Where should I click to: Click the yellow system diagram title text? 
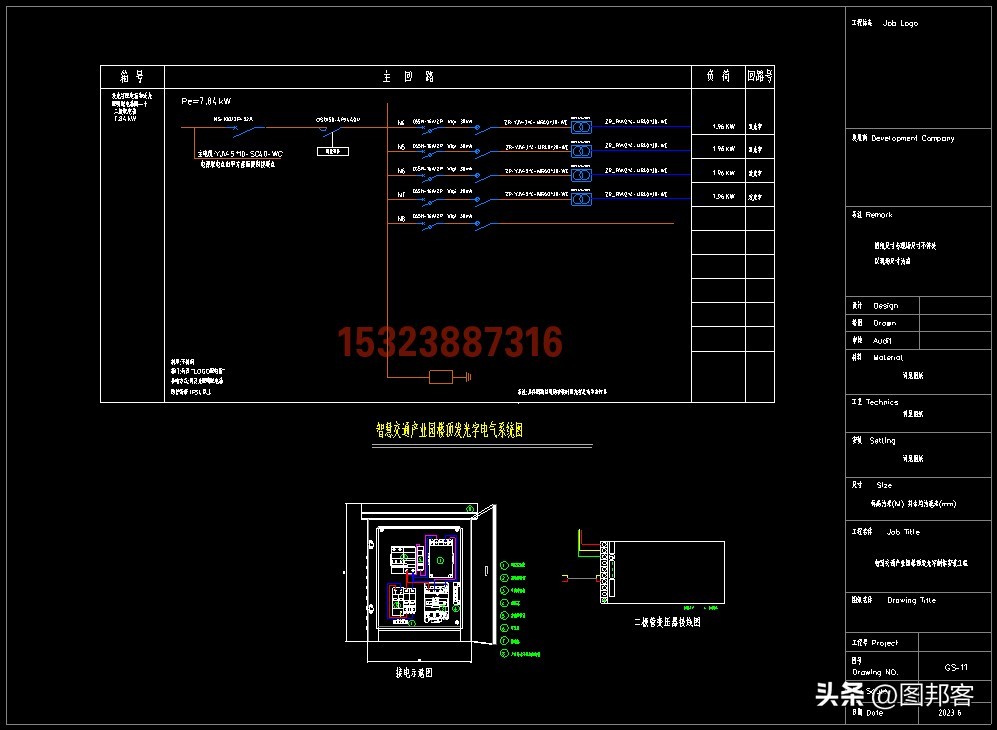[x=449, y=430]
